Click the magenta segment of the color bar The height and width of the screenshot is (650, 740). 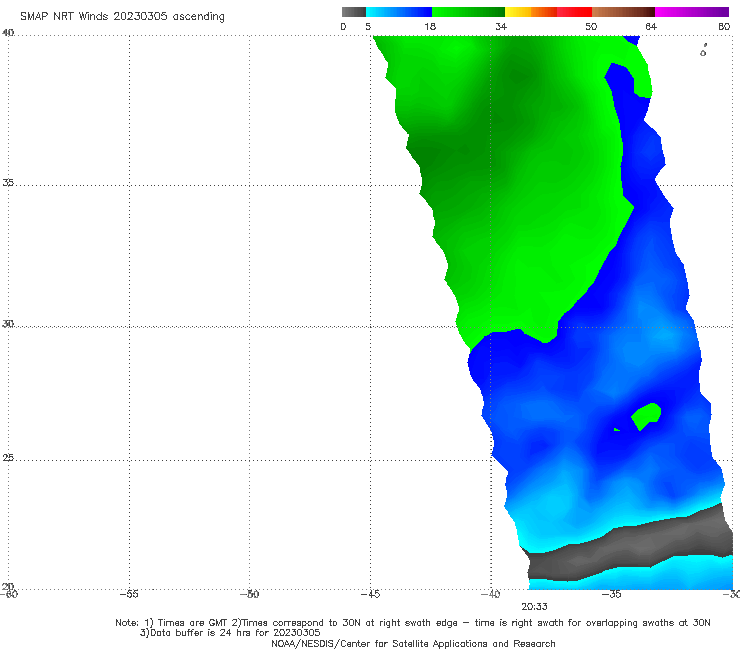[x=692, y=12]
